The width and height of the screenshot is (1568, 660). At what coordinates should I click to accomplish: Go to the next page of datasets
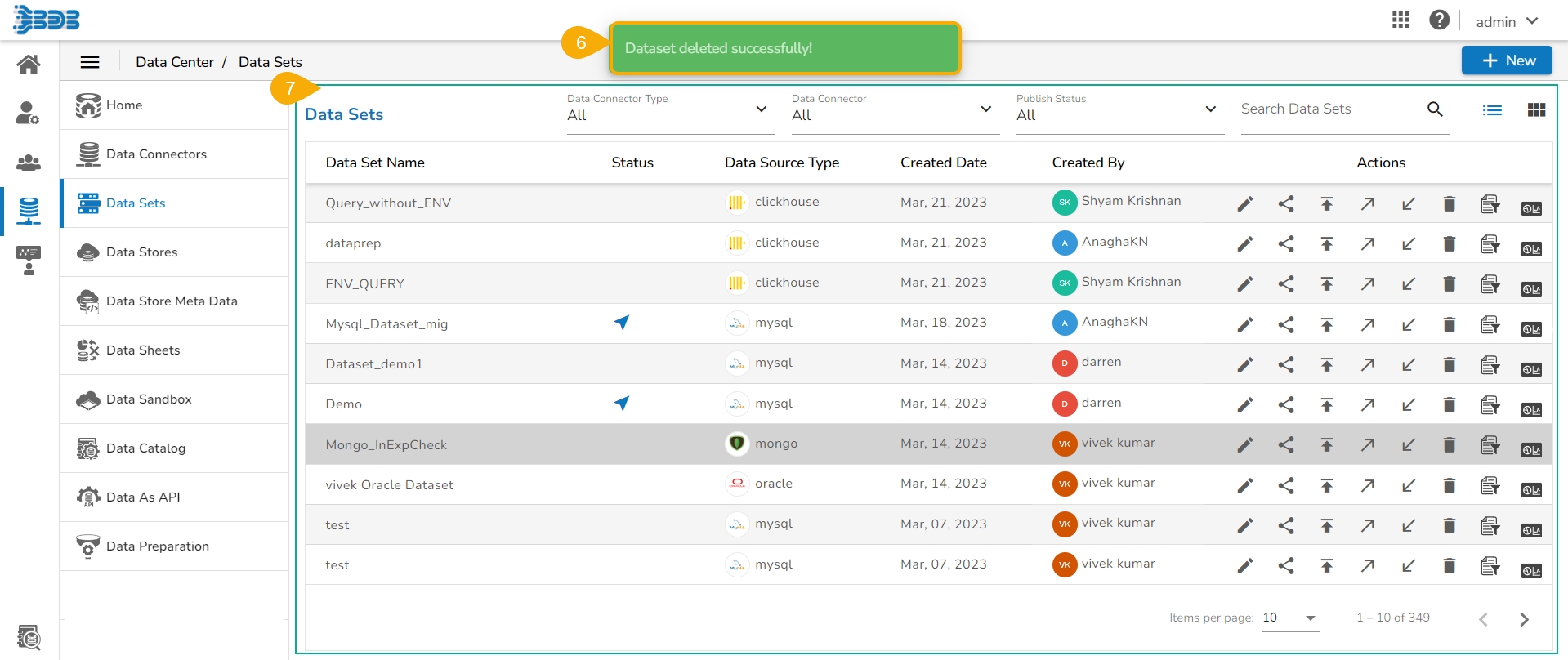(1523, 619)
